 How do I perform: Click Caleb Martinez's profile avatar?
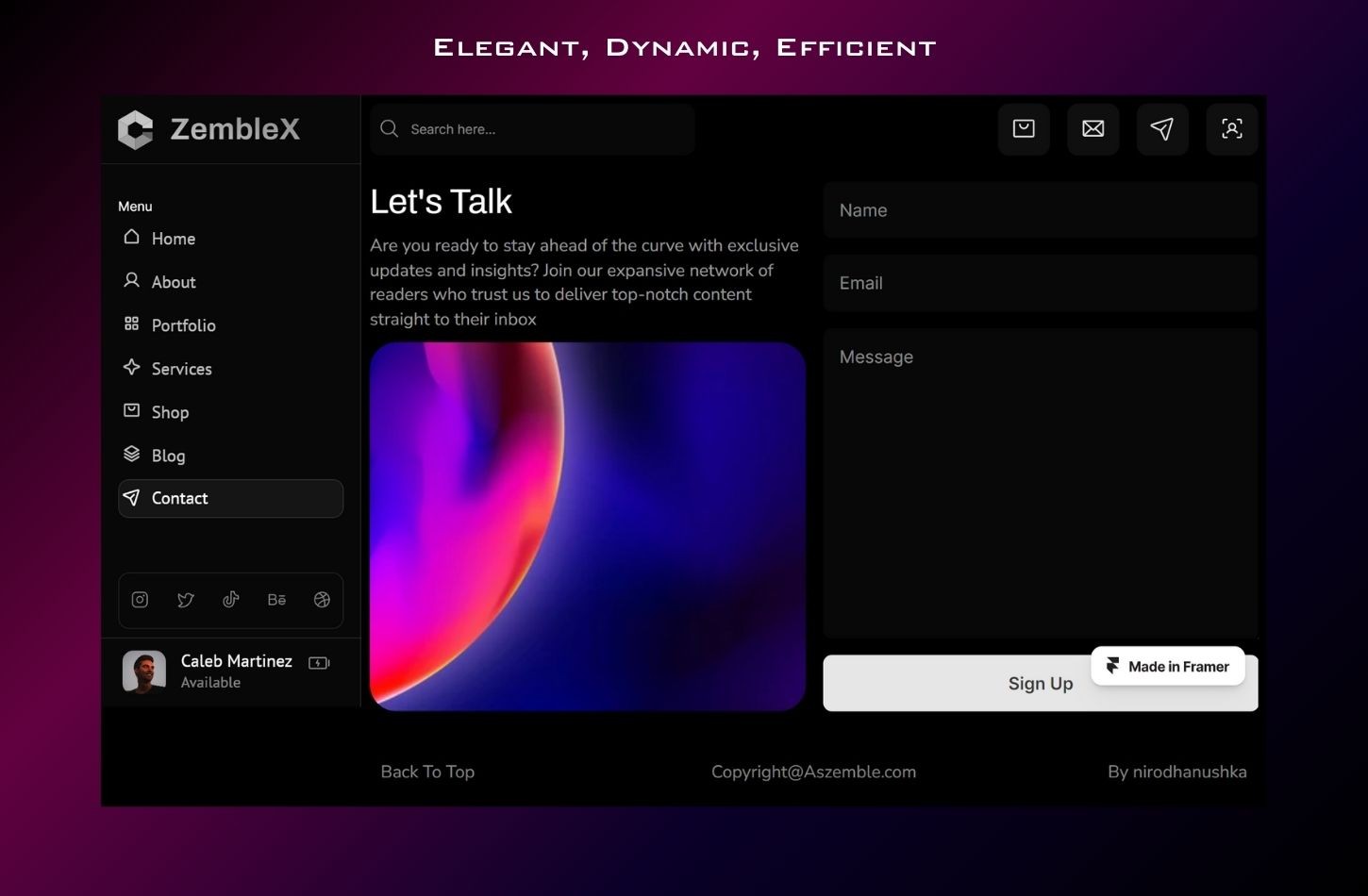pyautogui.click(x=144, y=671)
